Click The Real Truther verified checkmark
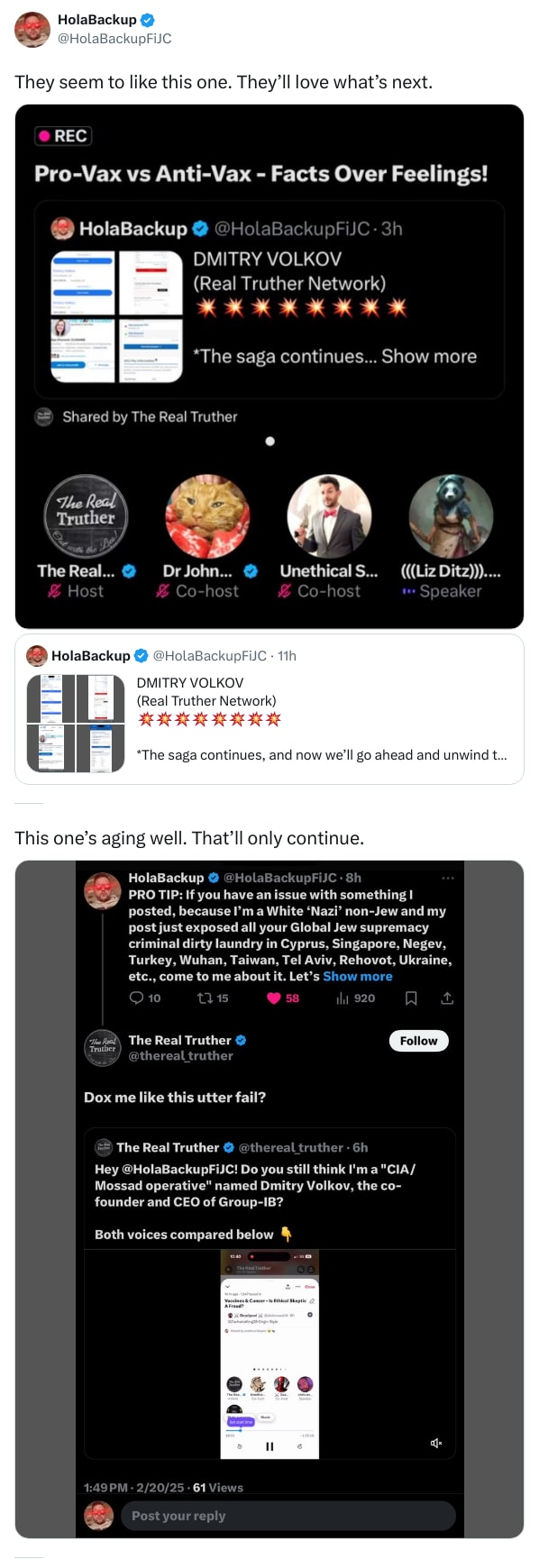539x1568 pixels. 241,1039
